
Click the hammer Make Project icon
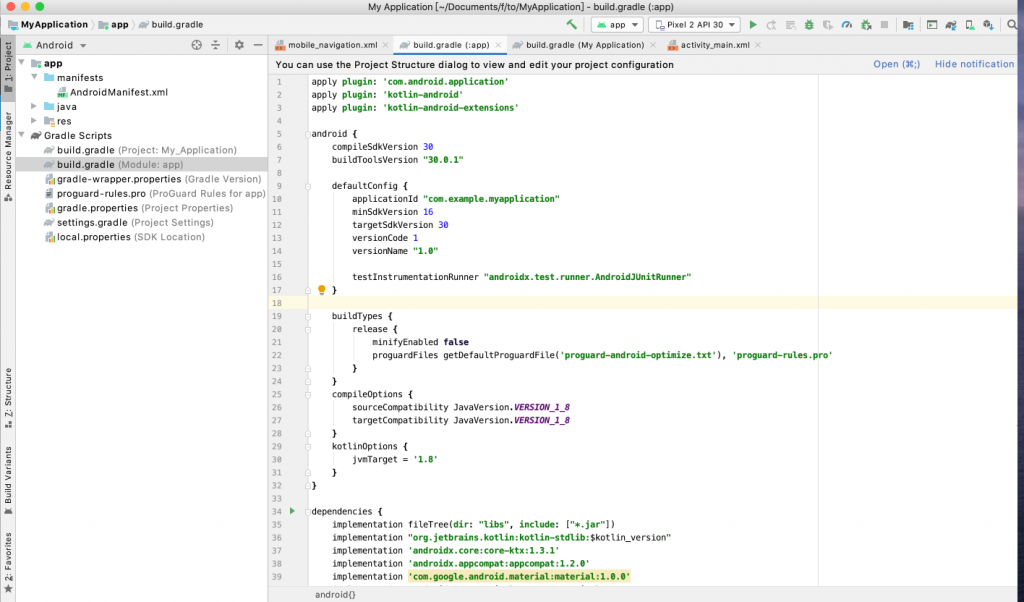click(571, 24)
